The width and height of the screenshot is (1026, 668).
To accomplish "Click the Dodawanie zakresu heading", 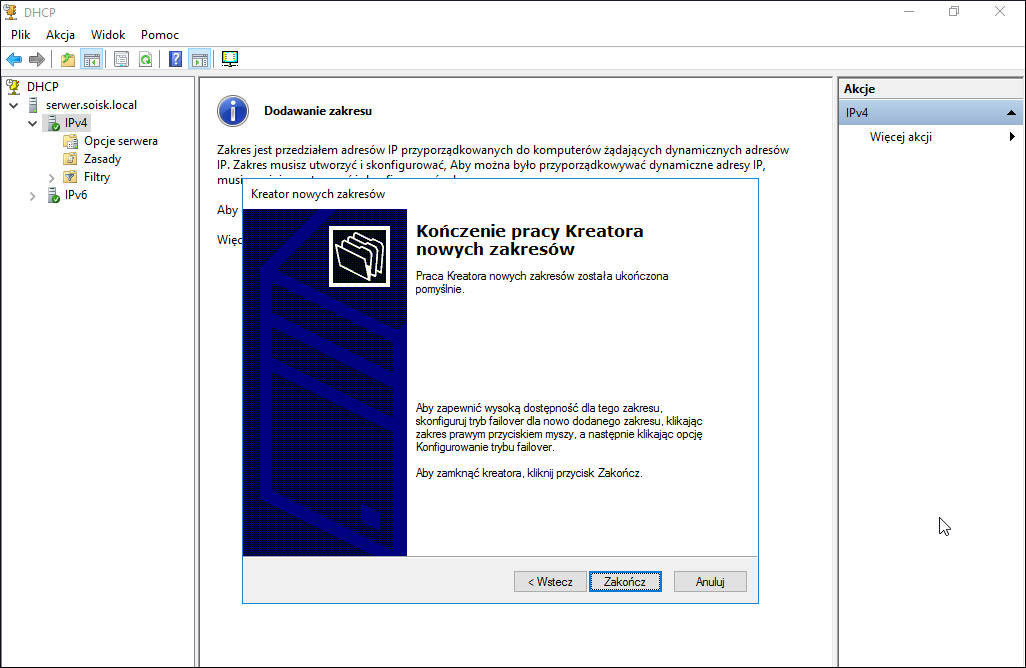I will point(318,111).
